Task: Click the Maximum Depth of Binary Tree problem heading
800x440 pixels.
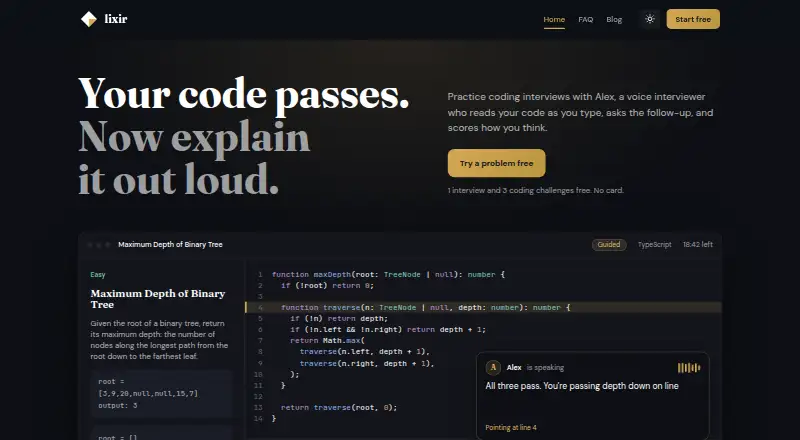Action: pos(158,299)
